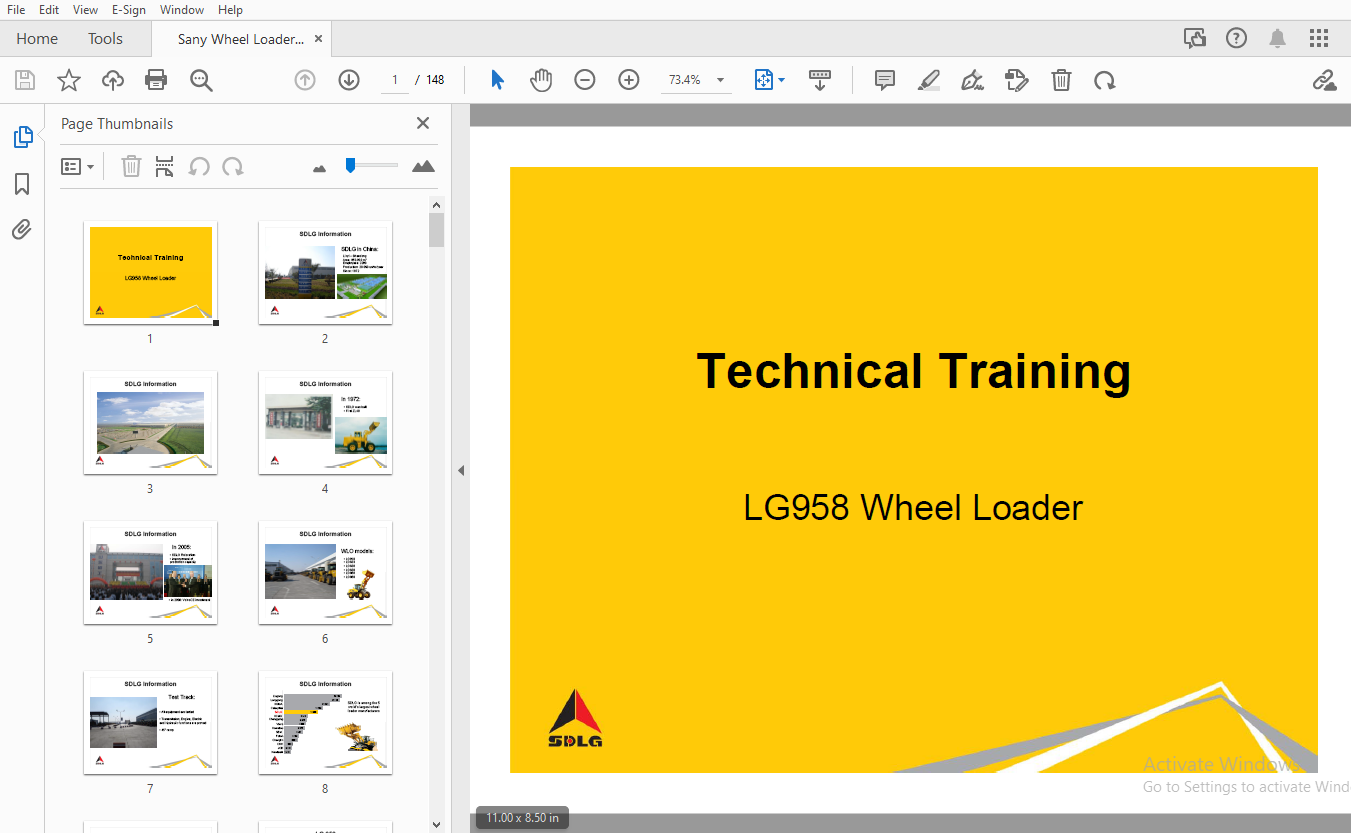
Task: Open the share feedback chat icon
Action: click(x=1194, y=39)
